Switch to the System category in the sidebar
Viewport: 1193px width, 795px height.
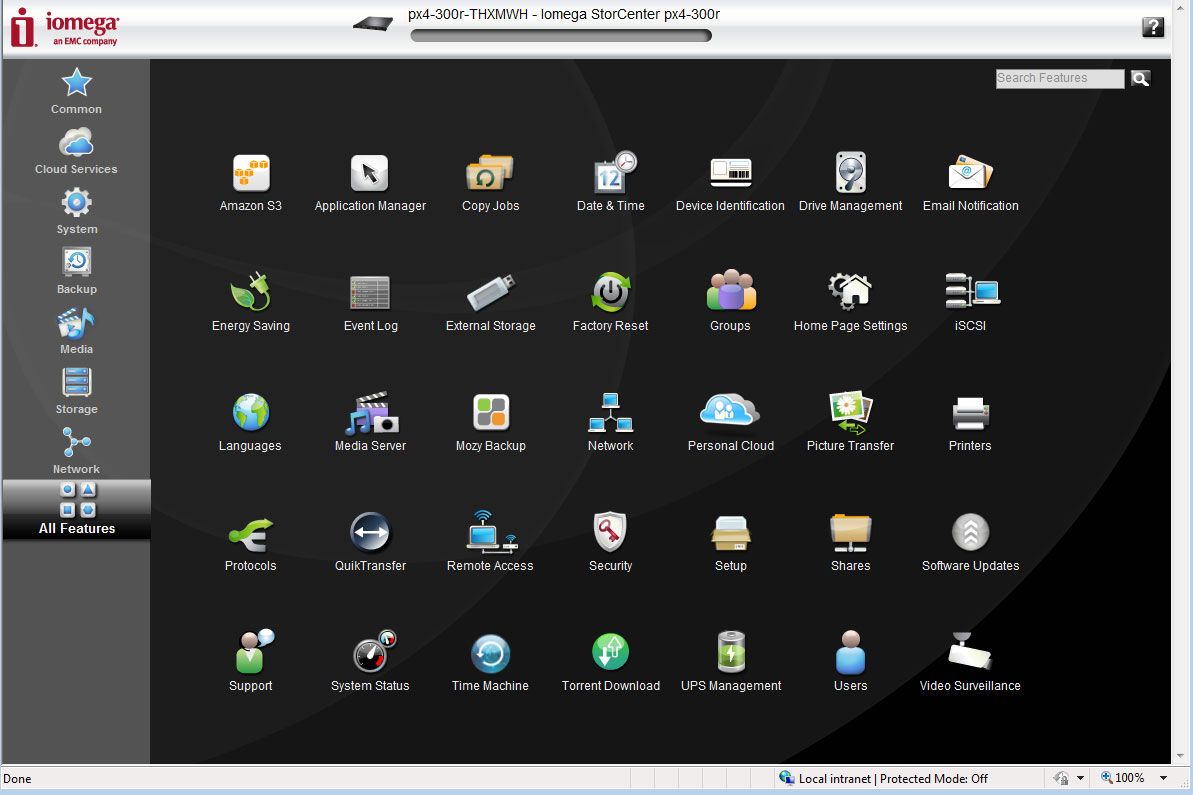76,211
